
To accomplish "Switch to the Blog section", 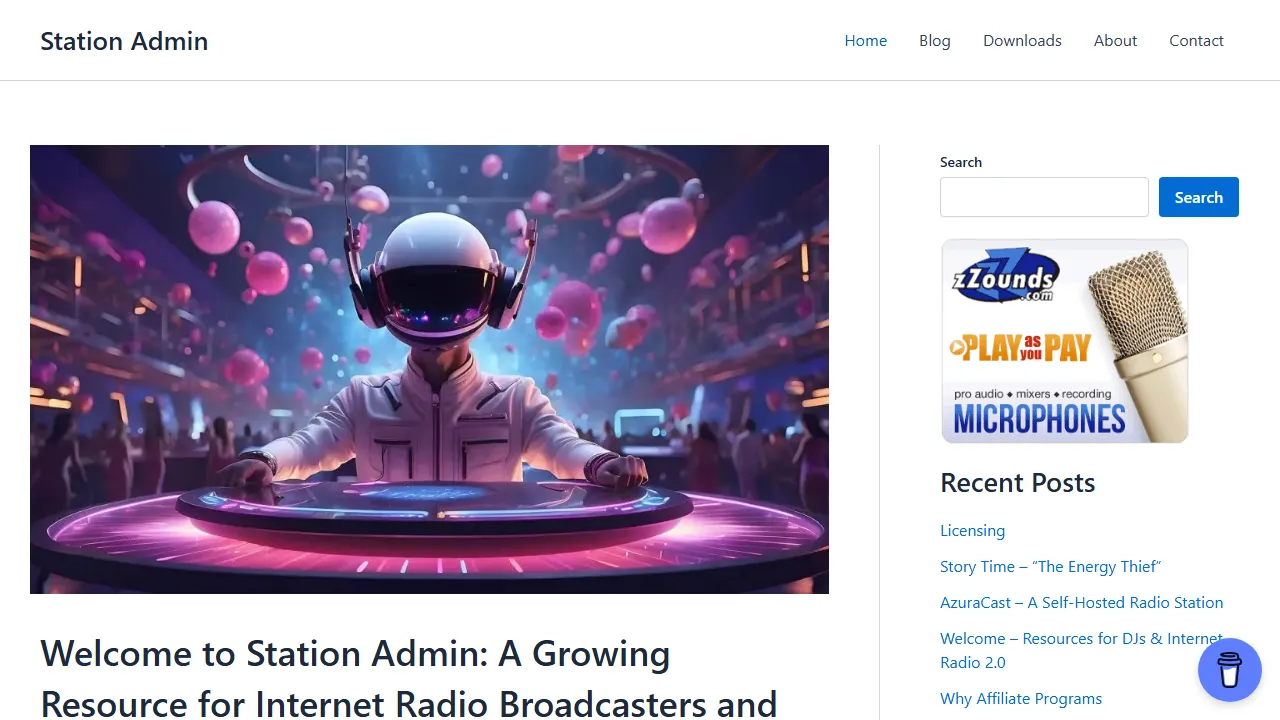I will 934,40.
